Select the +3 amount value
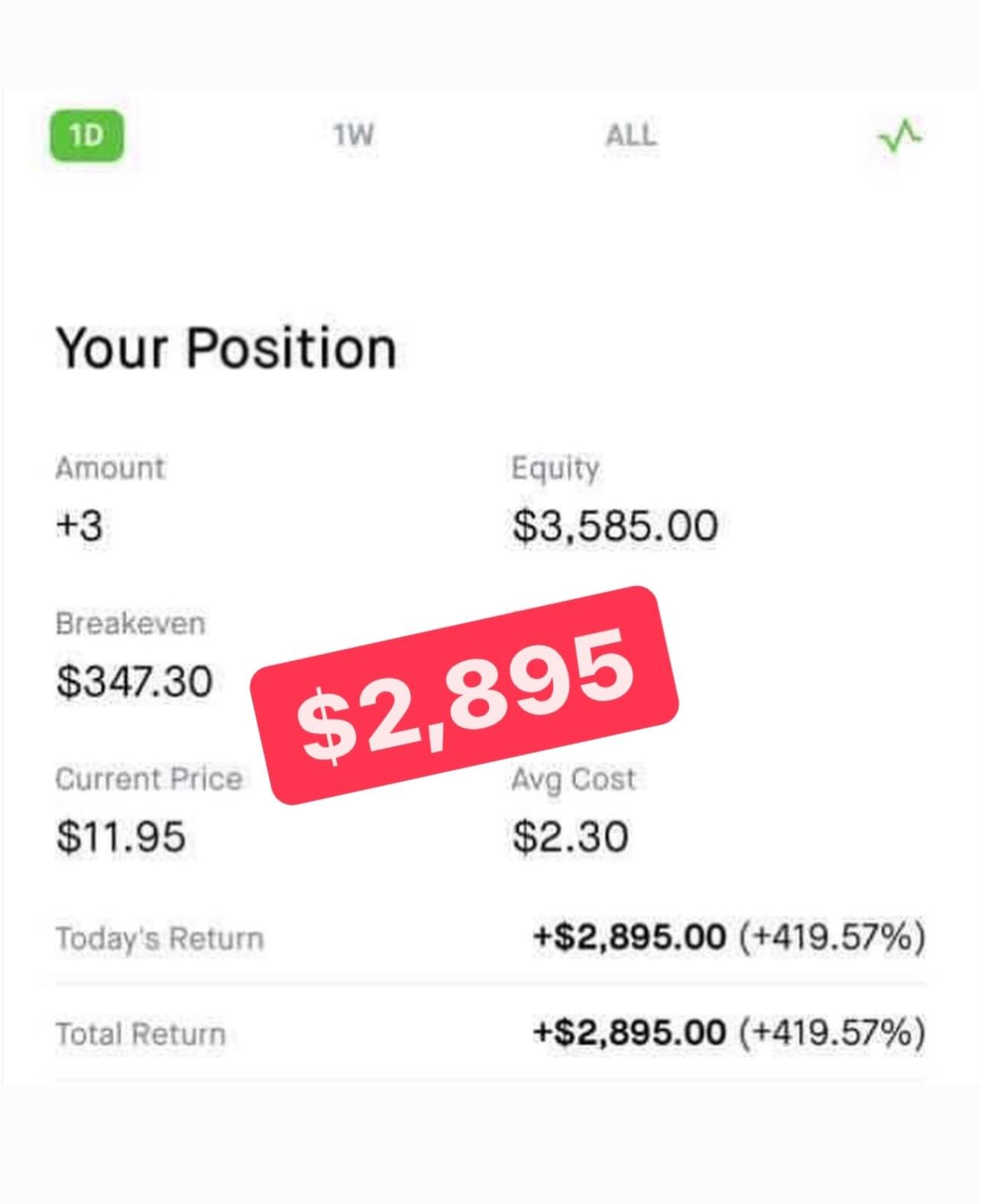981x1204 pixels. (79, 526)
